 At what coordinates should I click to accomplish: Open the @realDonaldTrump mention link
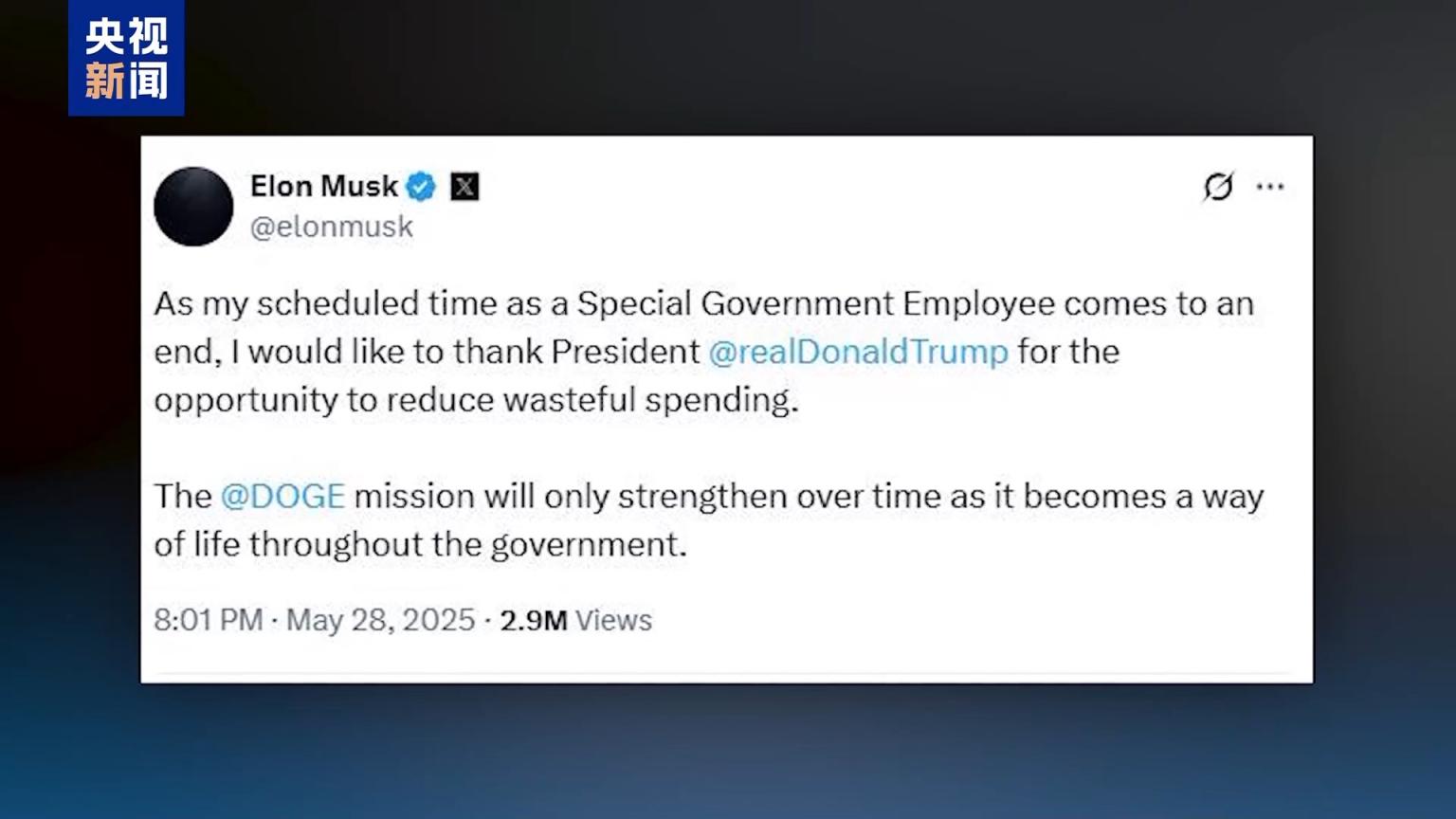[x=858, y=352]
